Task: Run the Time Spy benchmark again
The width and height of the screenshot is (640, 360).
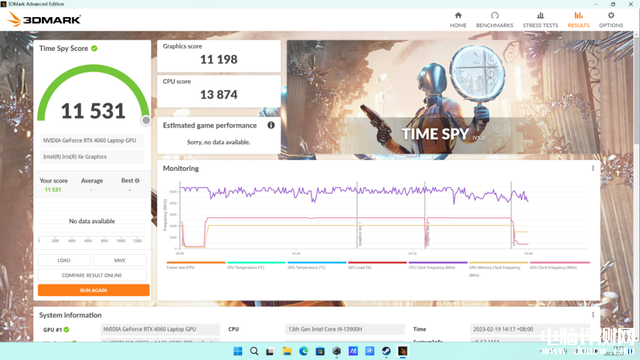Action: [93, 290]
